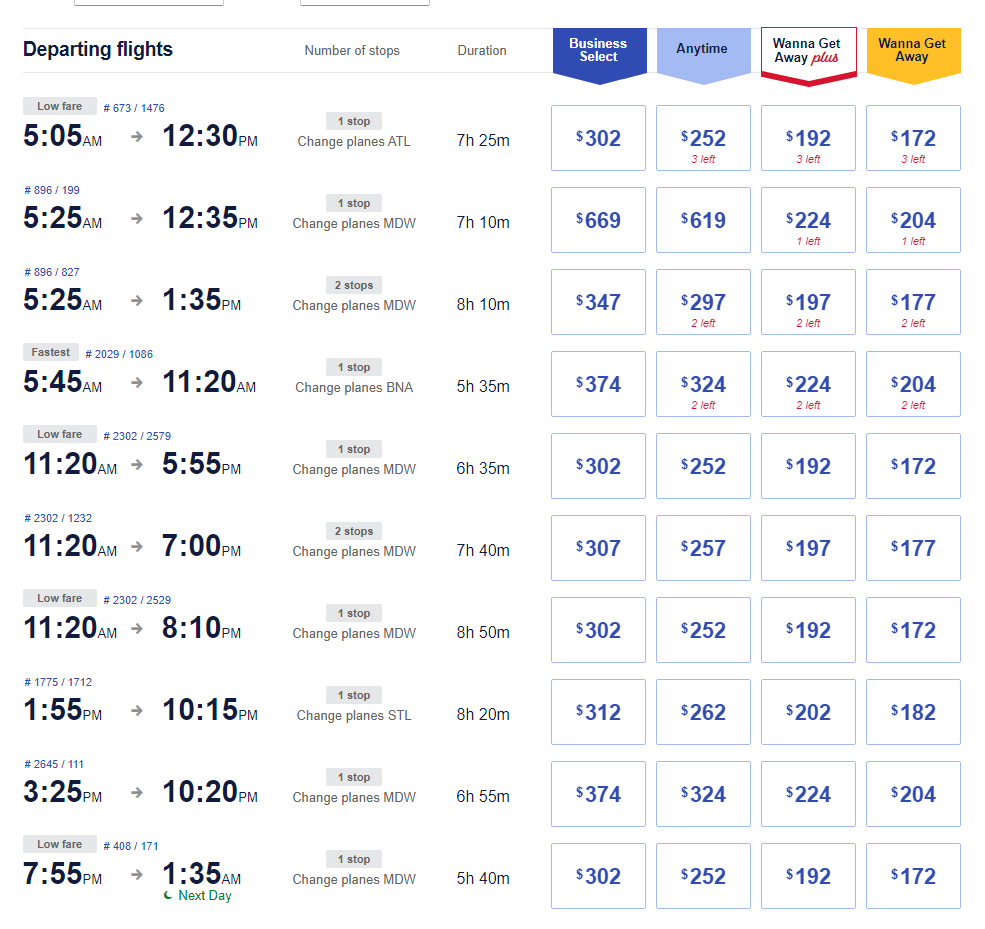Screen dimensions: 985x929
Task: Choose $172 fare for 5:05AM flight
Action: (x=913, y=138)
